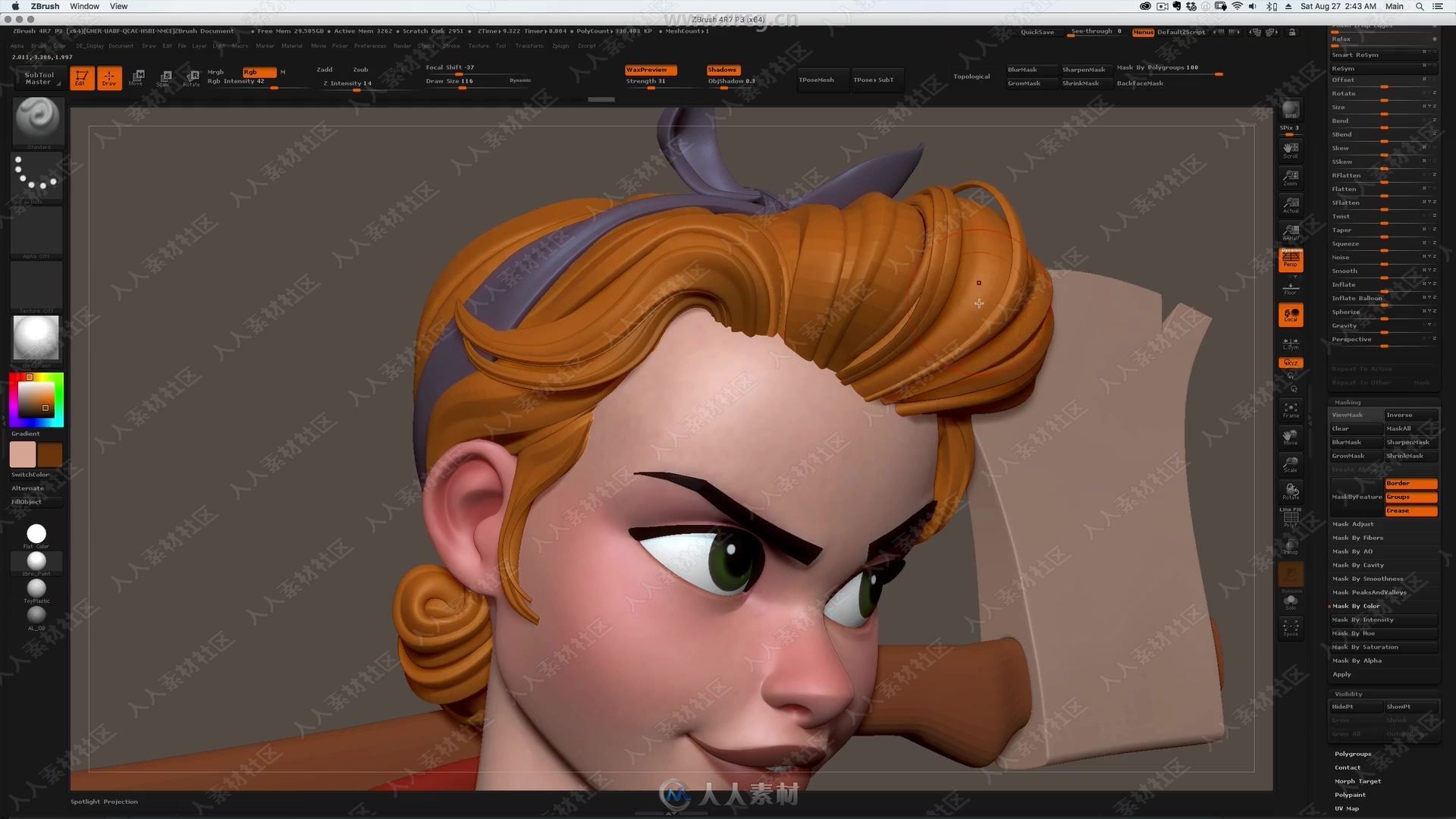Toggle the XYZ rotation button
This screenshot has height=819, width=1456.
point(1291,362)
